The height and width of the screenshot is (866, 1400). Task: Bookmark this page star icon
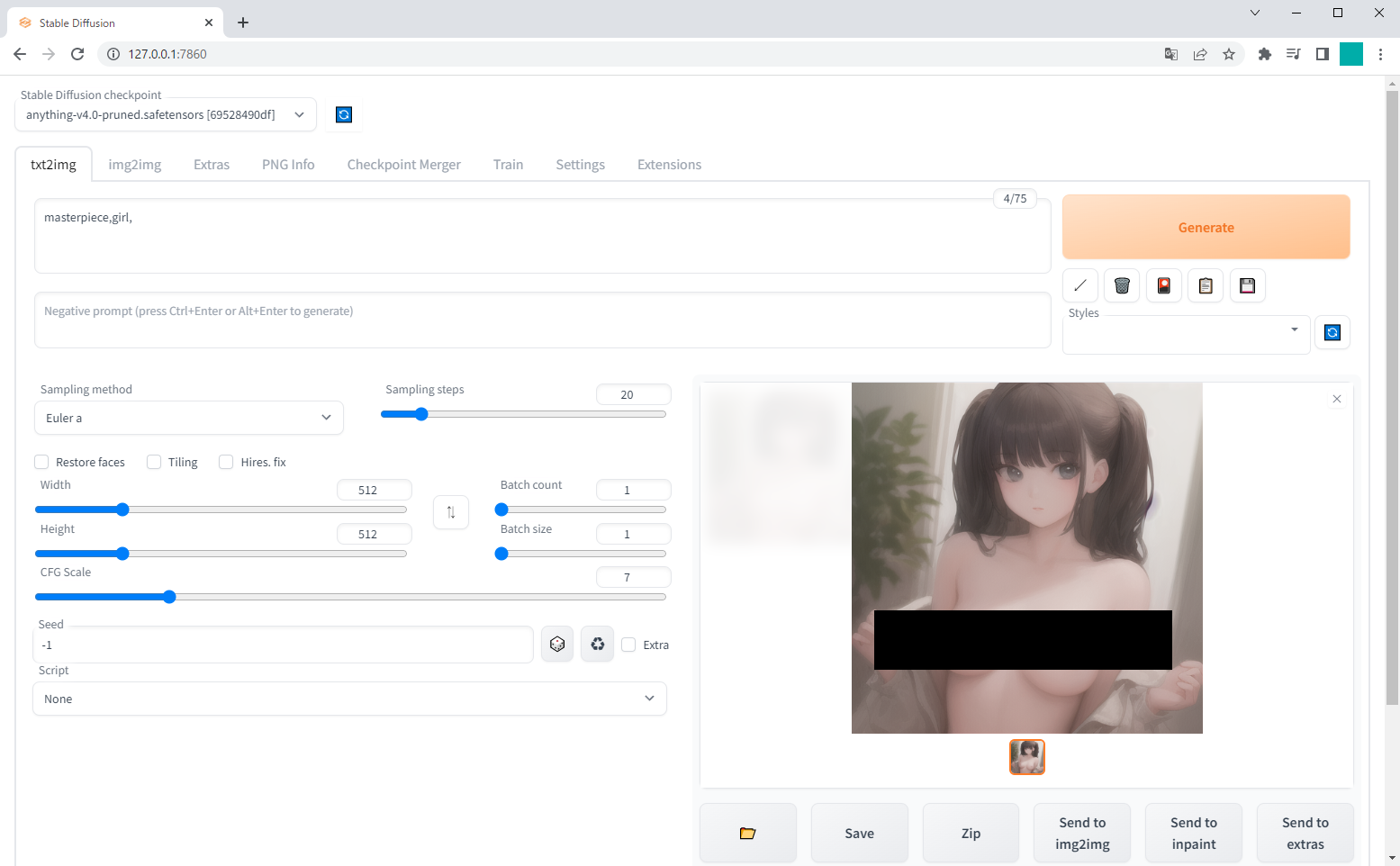tap(1229, 54)
